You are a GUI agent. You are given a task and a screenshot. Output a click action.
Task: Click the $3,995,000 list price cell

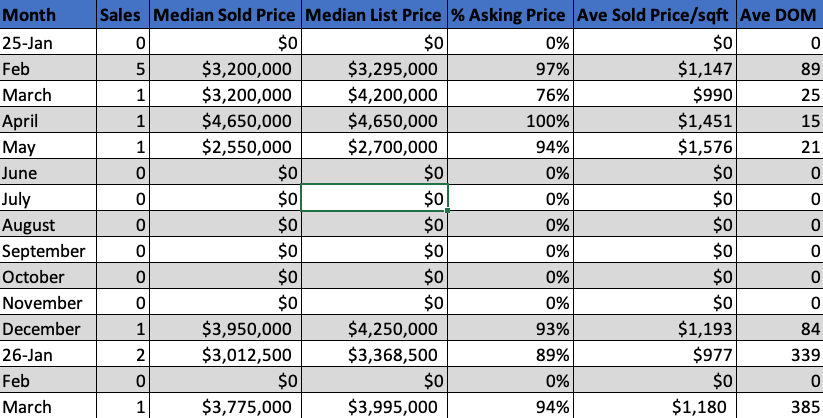click(x=375, y=407)
